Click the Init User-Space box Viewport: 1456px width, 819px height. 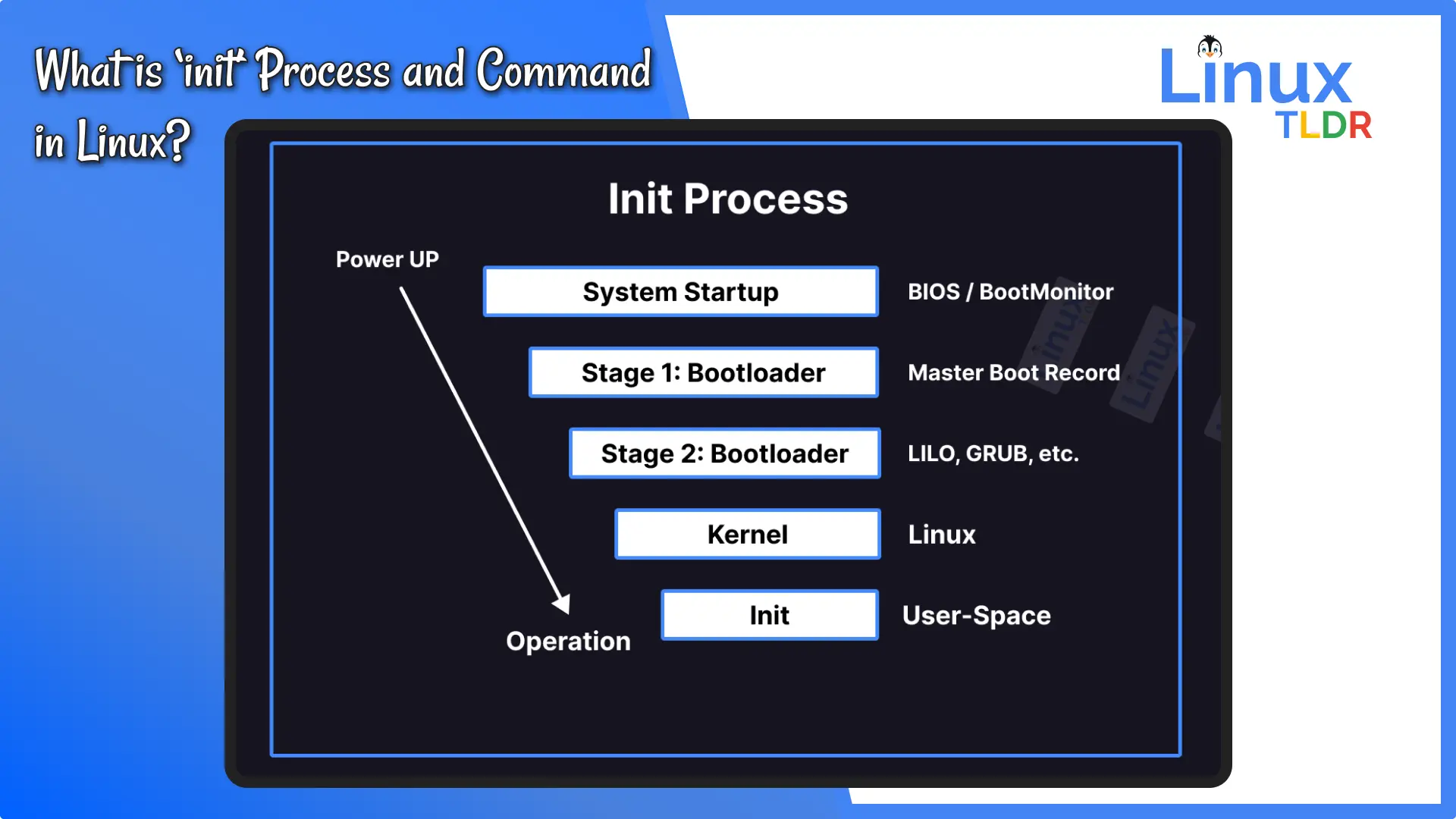click(770, 614)
